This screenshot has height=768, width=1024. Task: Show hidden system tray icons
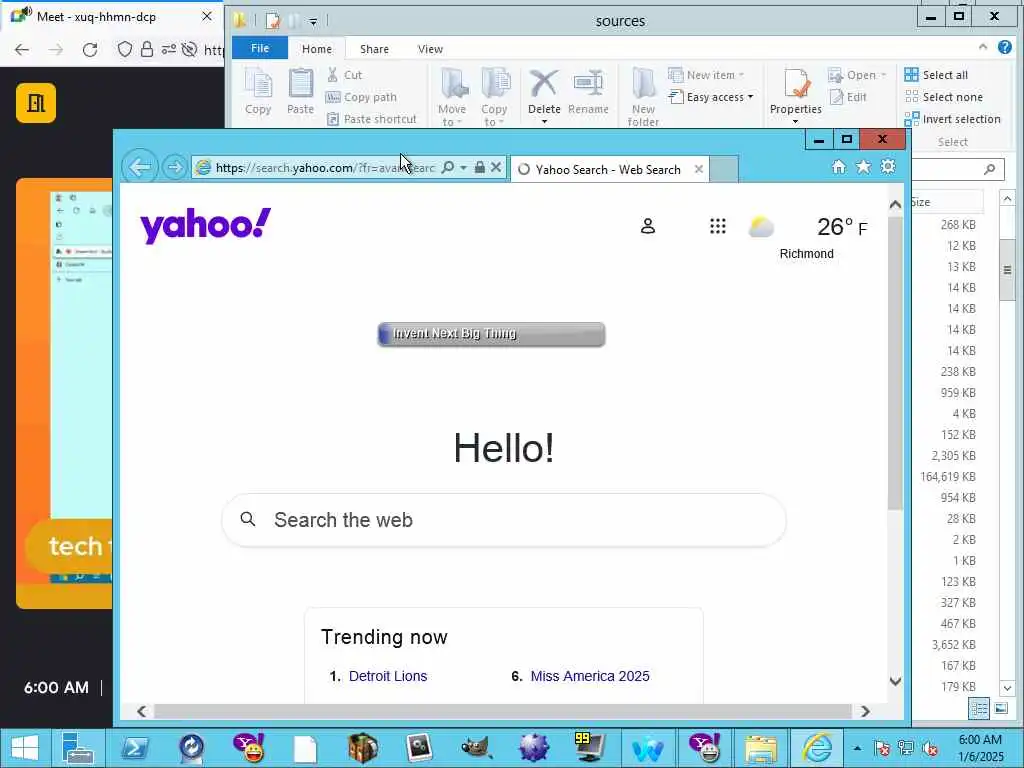[857, 748]
